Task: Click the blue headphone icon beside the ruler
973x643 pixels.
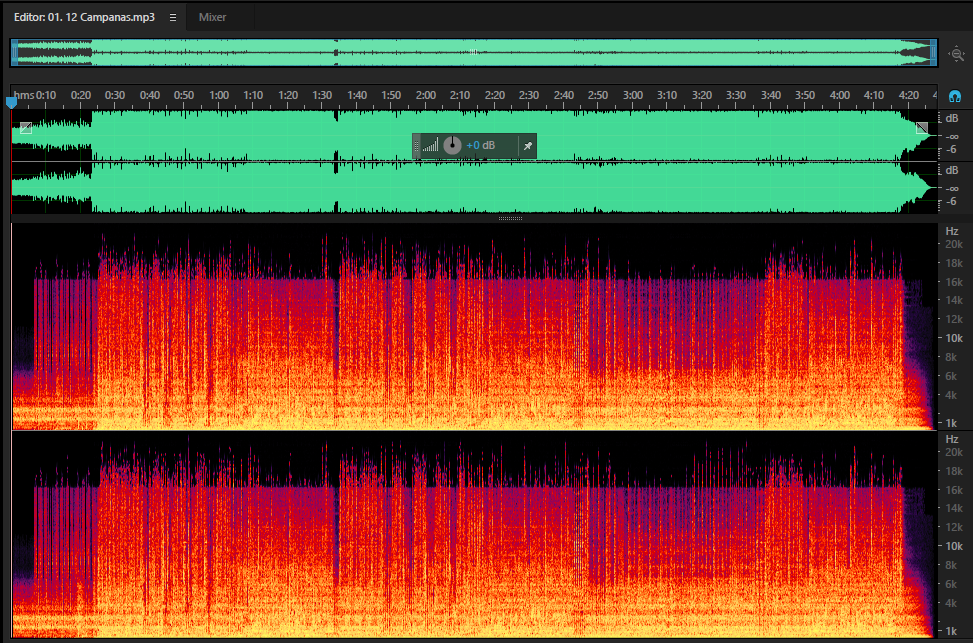Action: [x=955, y=96]
